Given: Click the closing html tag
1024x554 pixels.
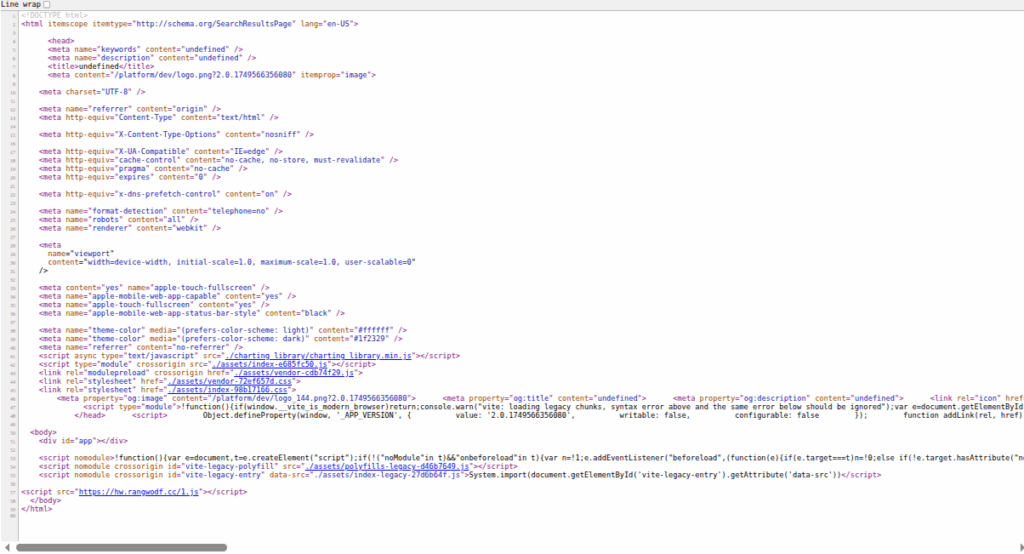Looking at the screenshot, I should point(35,508).
